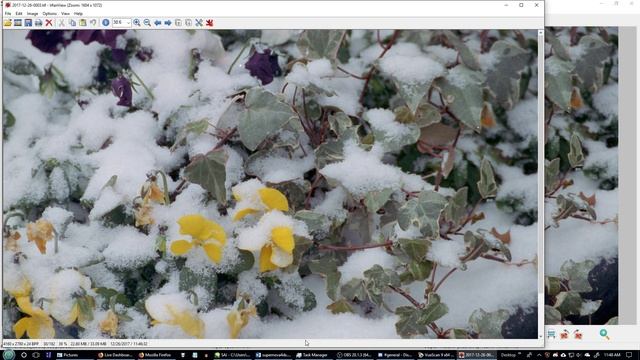The height and width of the screenshot is (360, 640).
Task: Click the previous page icon in toolbar
Action: [178, 23]
